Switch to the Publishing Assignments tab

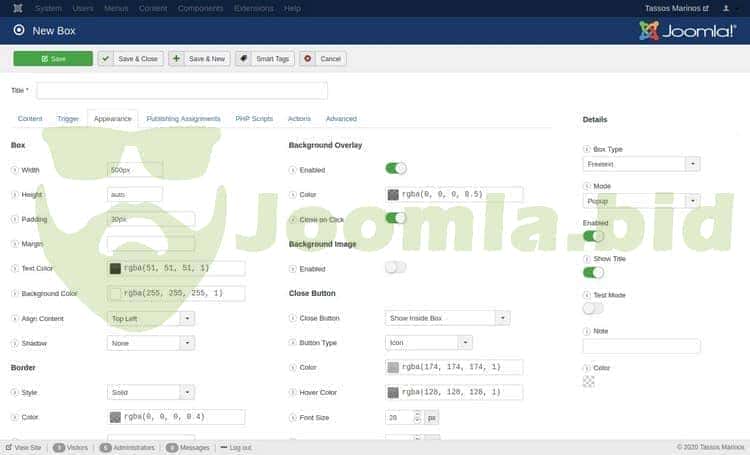pos(183,119)
